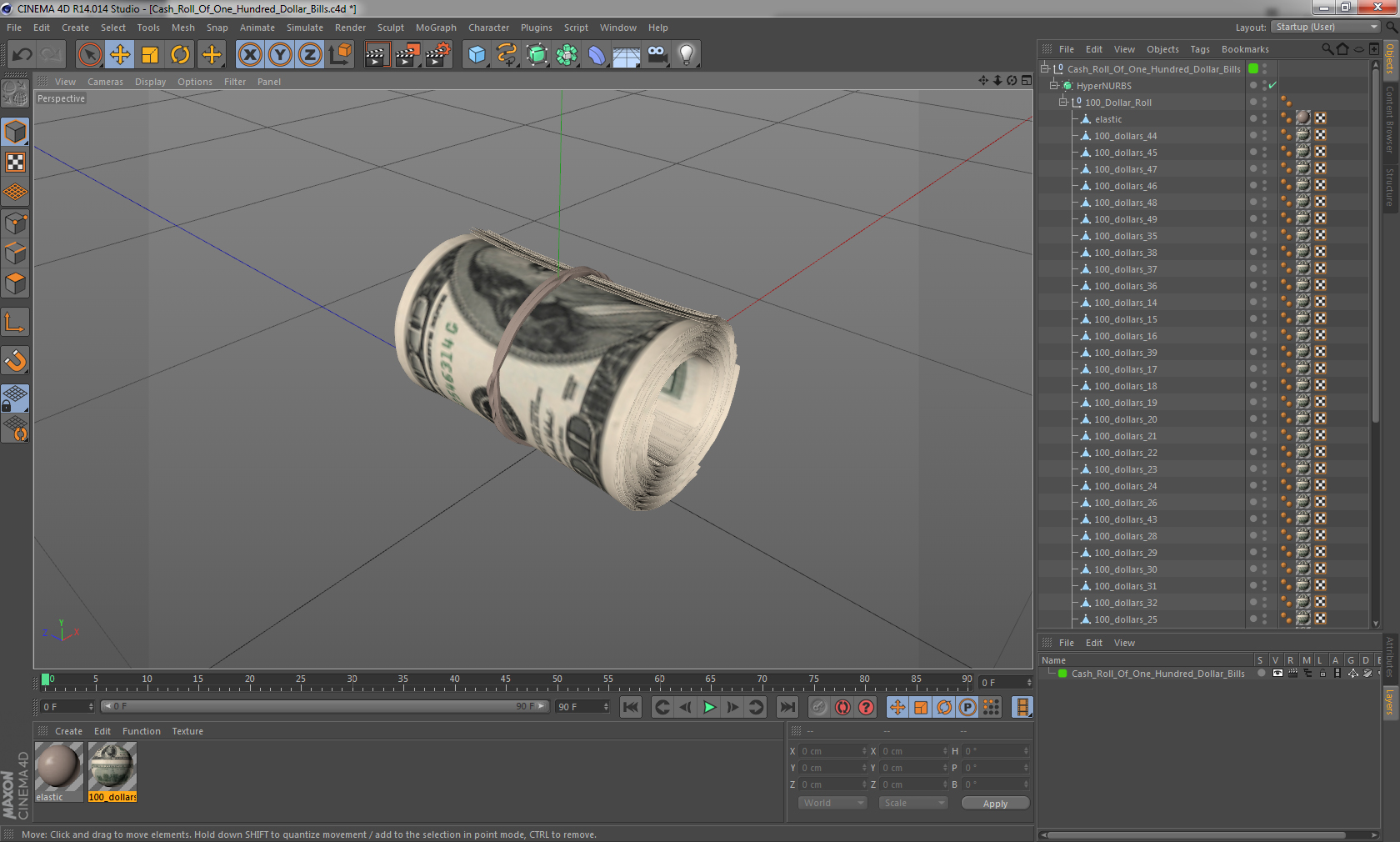Open the Object Manager search icon

pyautogui.click(x=1327, y=49)
